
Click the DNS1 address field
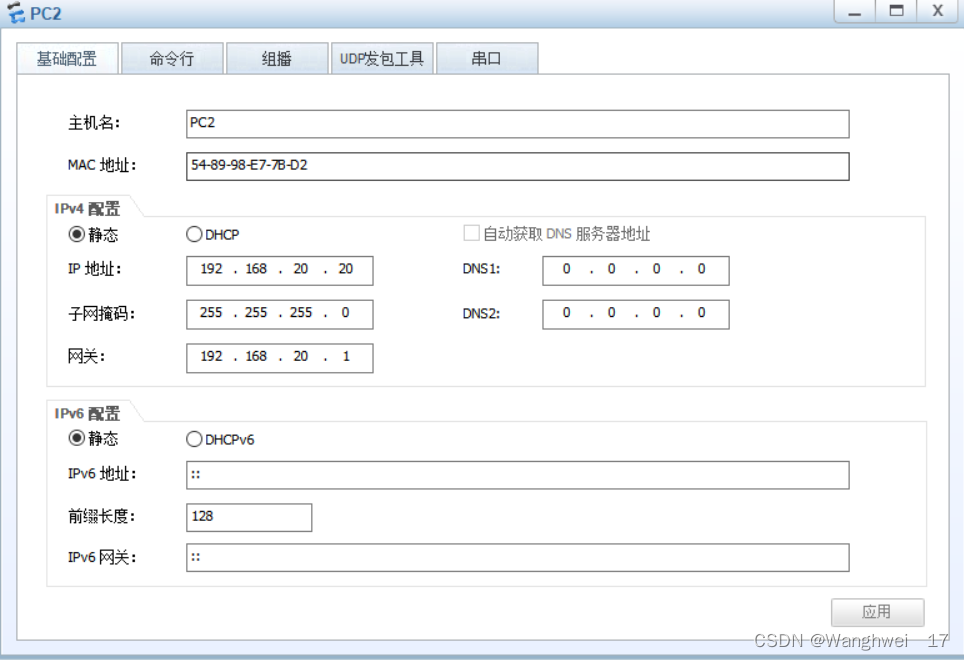coord(636,270)
